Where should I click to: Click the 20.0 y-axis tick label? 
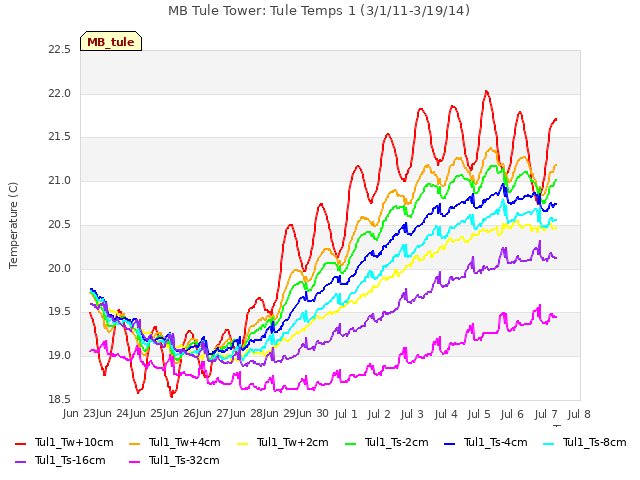[x=60, y=268]
